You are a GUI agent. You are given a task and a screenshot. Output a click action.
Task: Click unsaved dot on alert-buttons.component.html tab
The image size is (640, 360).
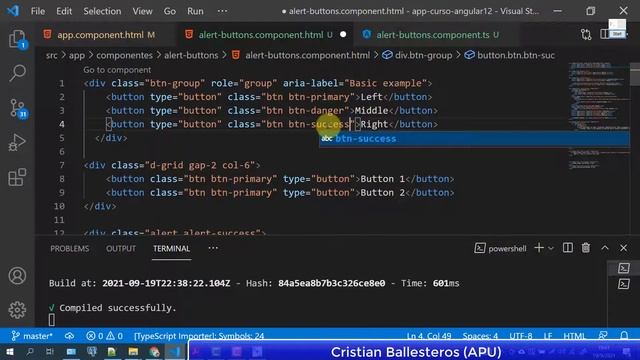coord(343,35)
